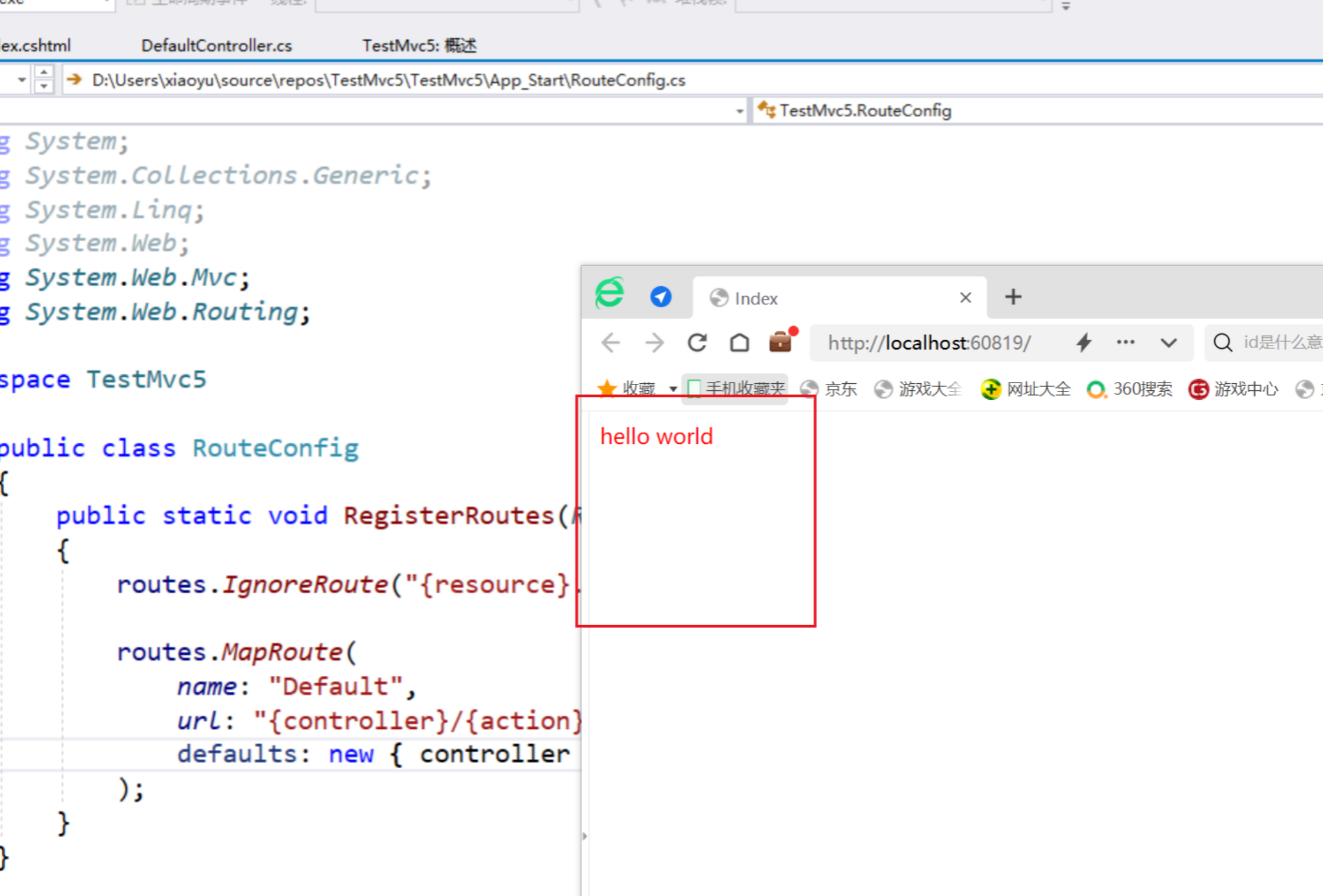Open the three-dots address bar menu
The image size is (1323, 896).
[1125, 342]
